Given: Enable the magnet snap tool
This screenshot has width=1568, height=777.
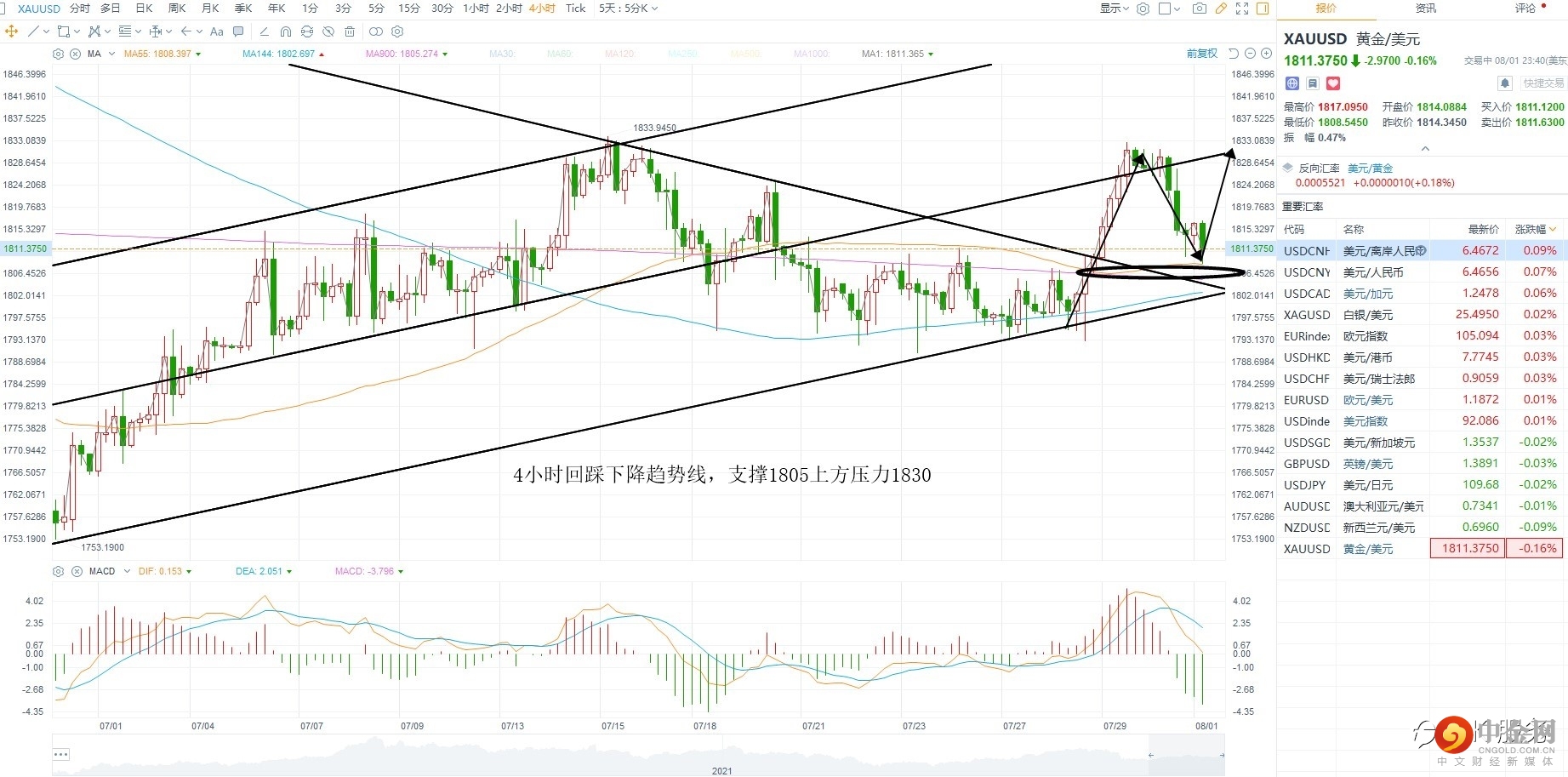Looking at the screenshot, I should coord(285,31).
